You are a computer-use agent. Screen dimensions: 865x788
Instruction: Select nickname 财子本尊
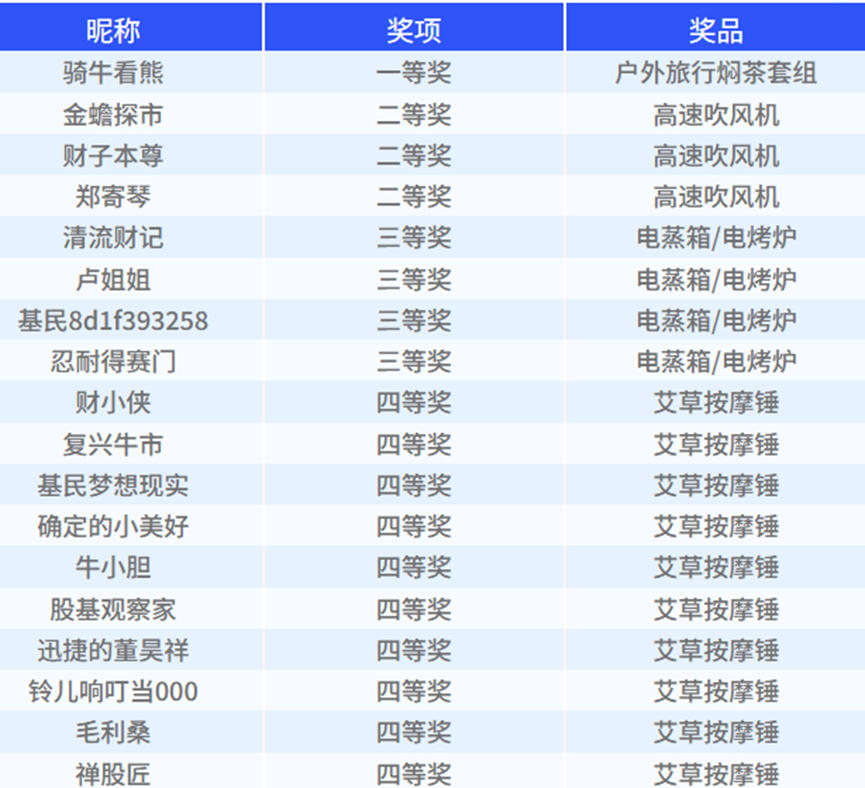(113, 156)
